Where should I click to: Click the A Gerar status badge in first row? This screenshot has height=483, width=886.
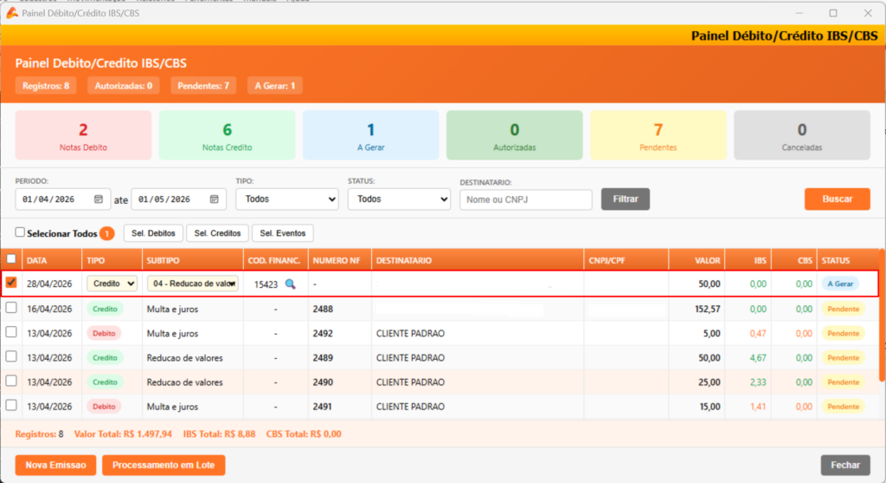point(840,284)
